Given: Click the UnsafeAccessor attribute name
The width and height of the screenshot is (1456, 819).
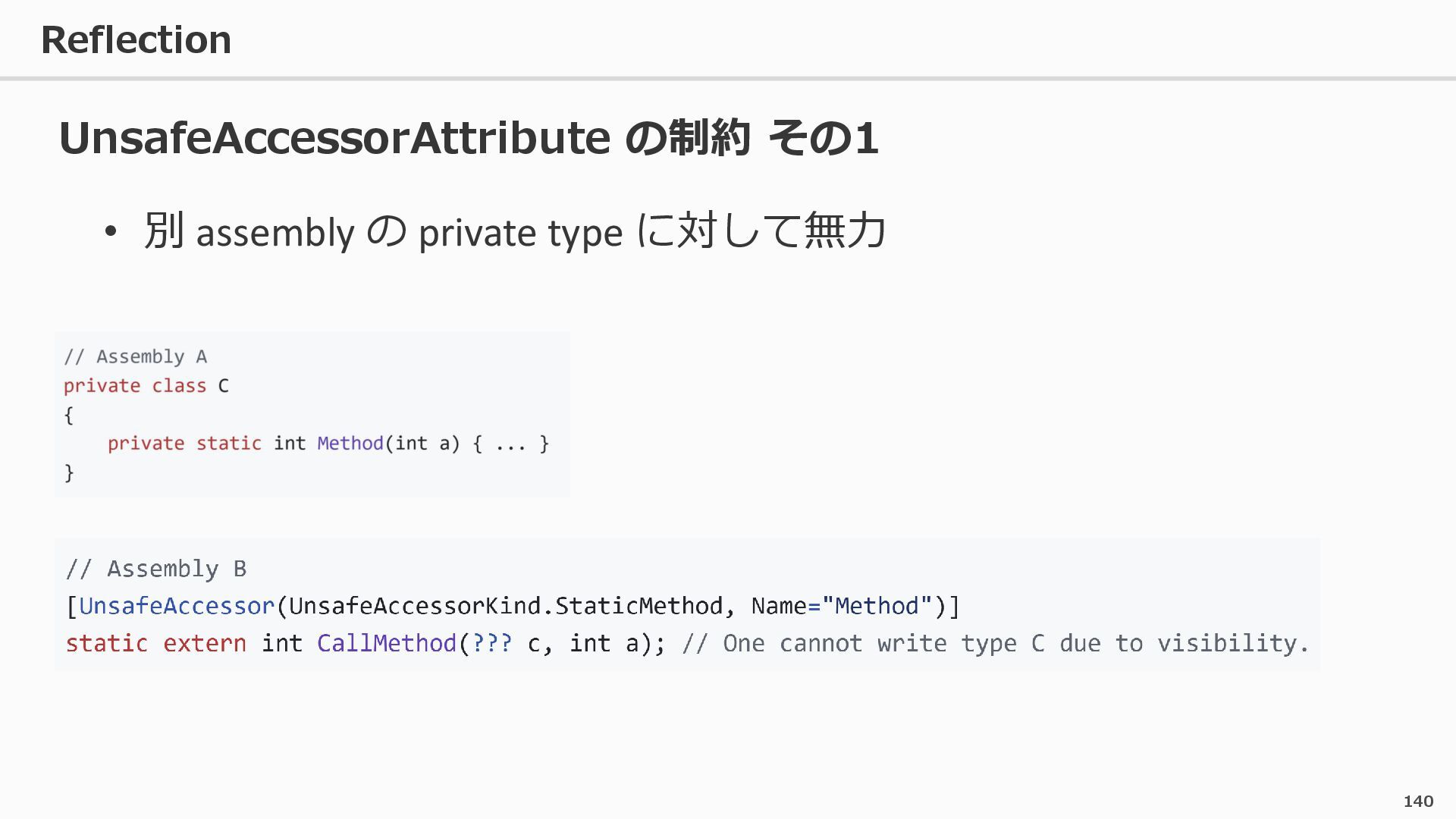Looking at the screenshot, I should [176, 606].
